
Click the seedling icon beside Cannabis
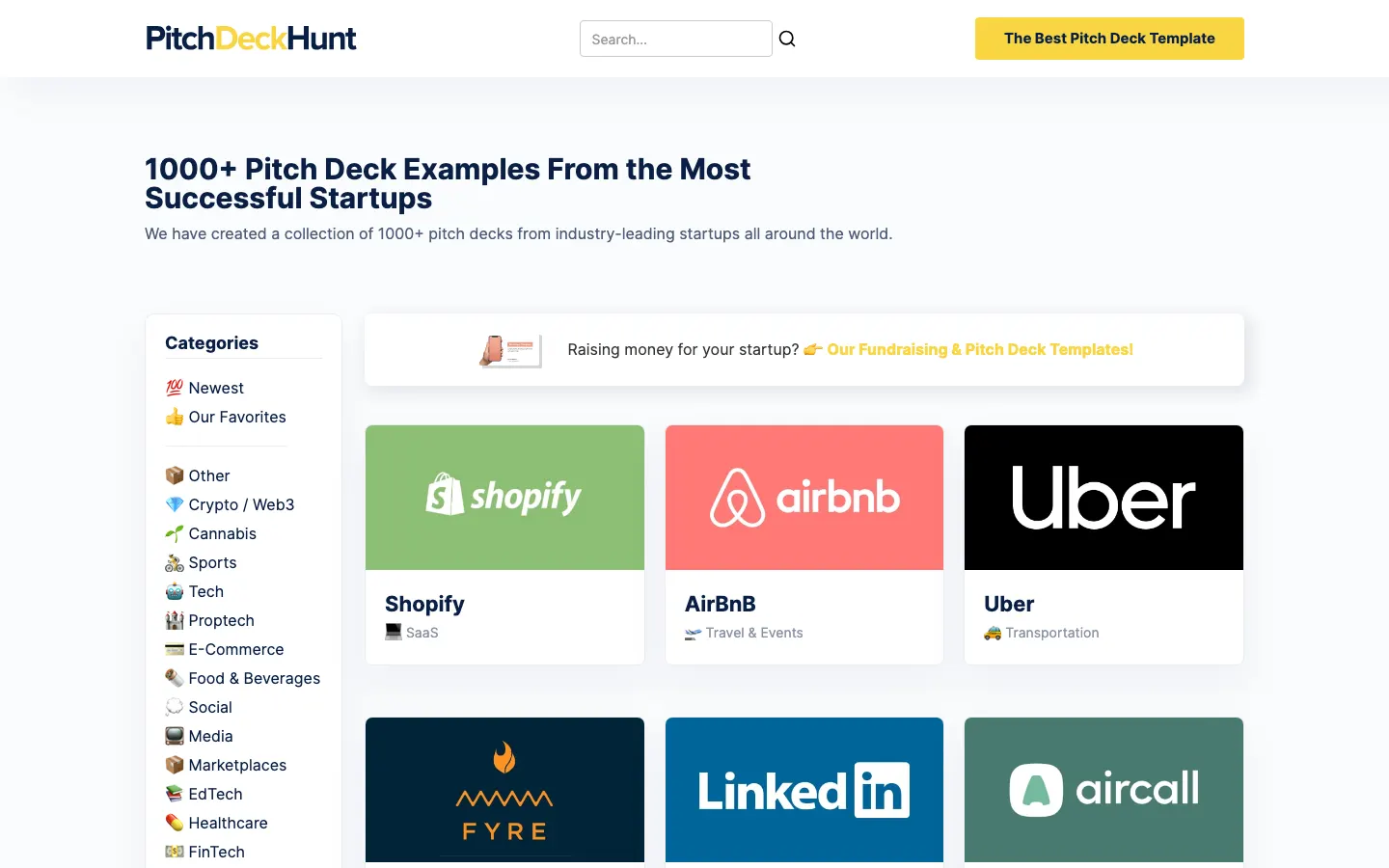click(x=174, y=533)
